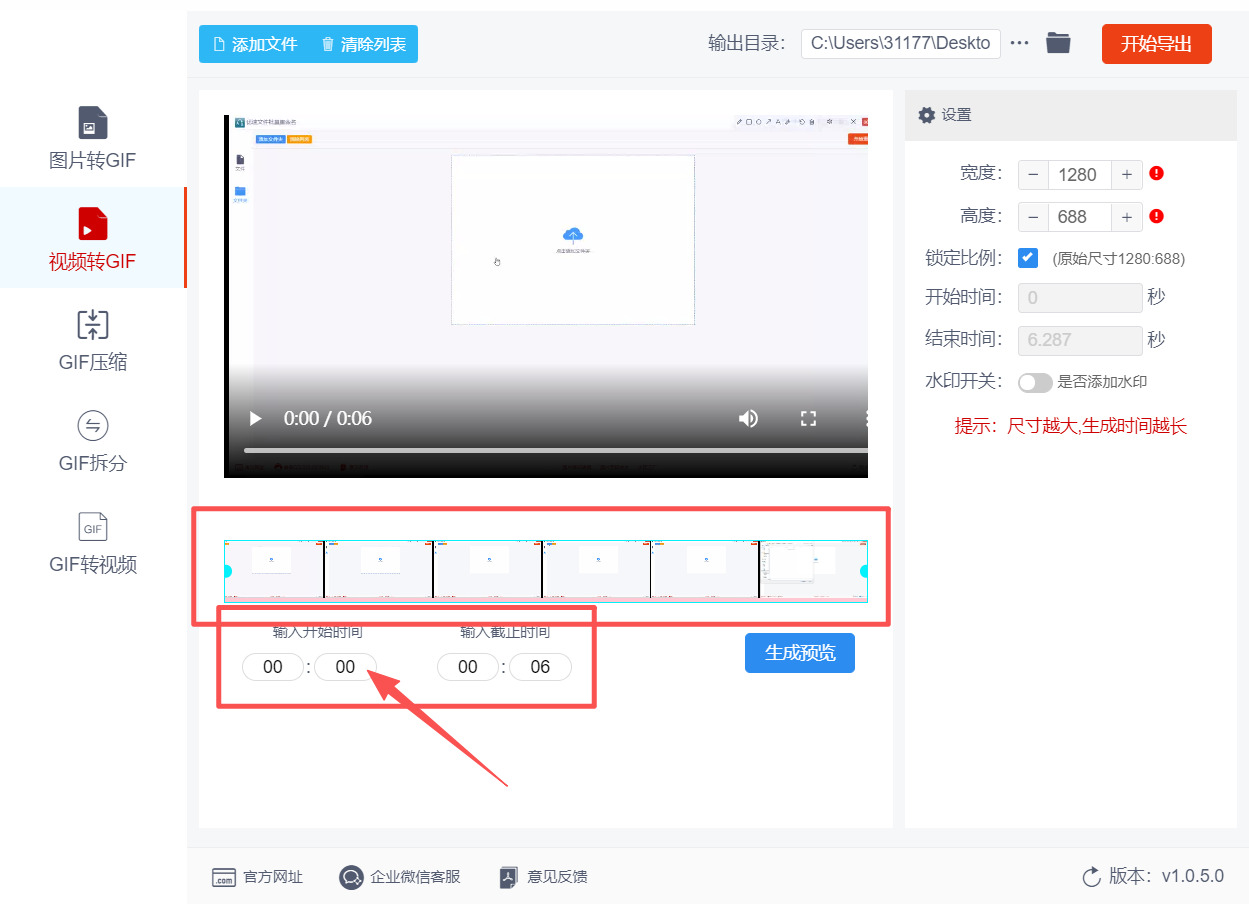1249x904 pixels.
Task: Select the last timeline thumbnail frame
Action: coord(813,571)
